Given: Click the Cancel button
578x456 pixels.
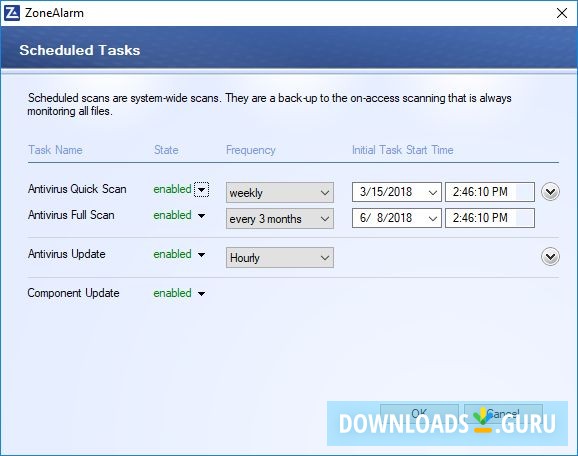Looking at the screenshot, I should point(503,414).
